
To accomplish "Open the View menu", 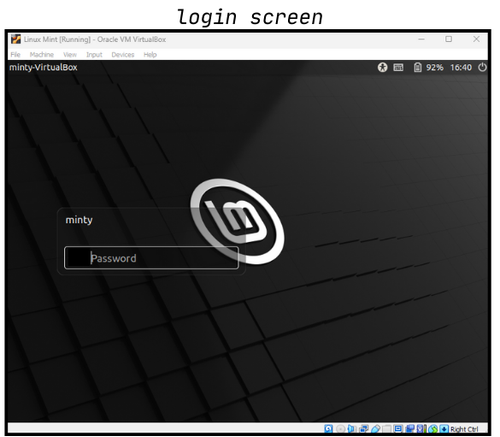I will point(70,55).
